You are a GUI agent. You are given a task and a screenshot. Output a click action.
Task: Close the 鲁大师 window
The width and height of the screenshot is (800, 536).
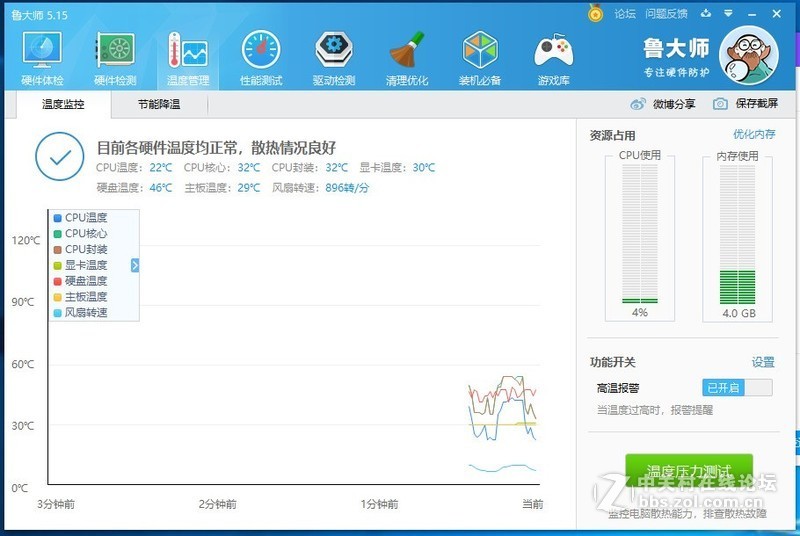(777, 14)
